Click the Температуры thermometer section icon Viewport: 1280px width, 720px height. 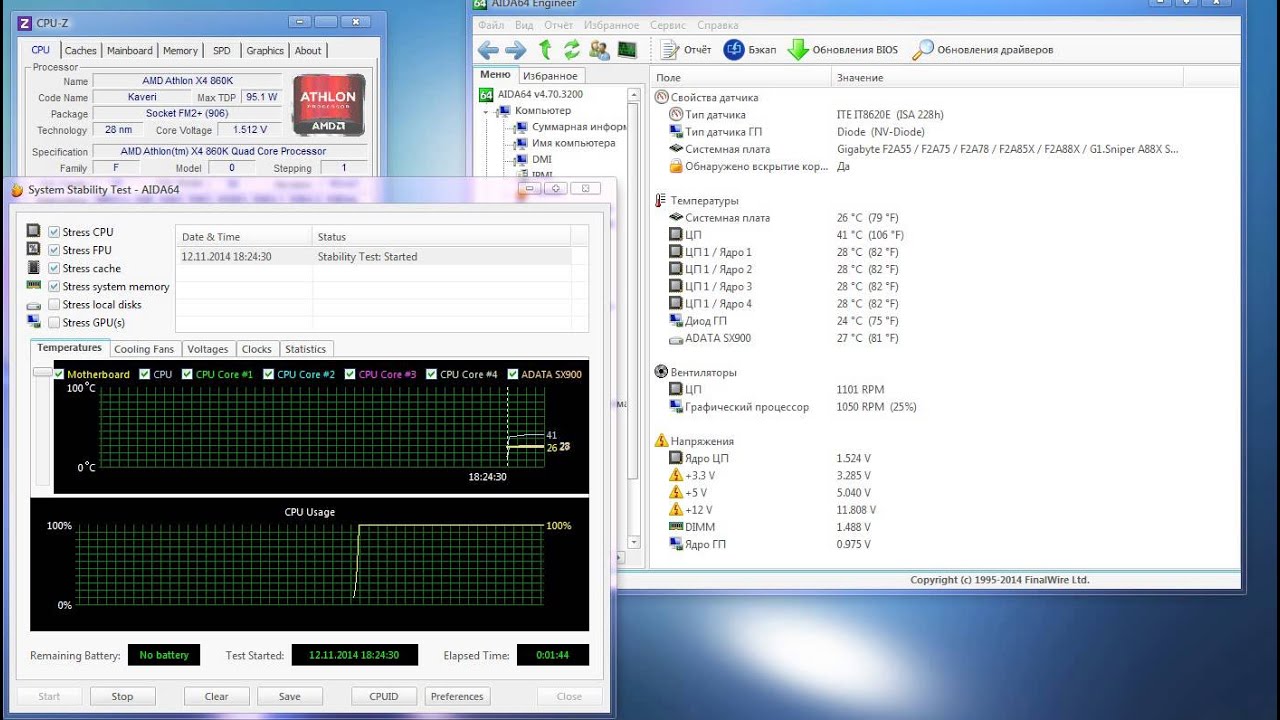pos(661,200)
